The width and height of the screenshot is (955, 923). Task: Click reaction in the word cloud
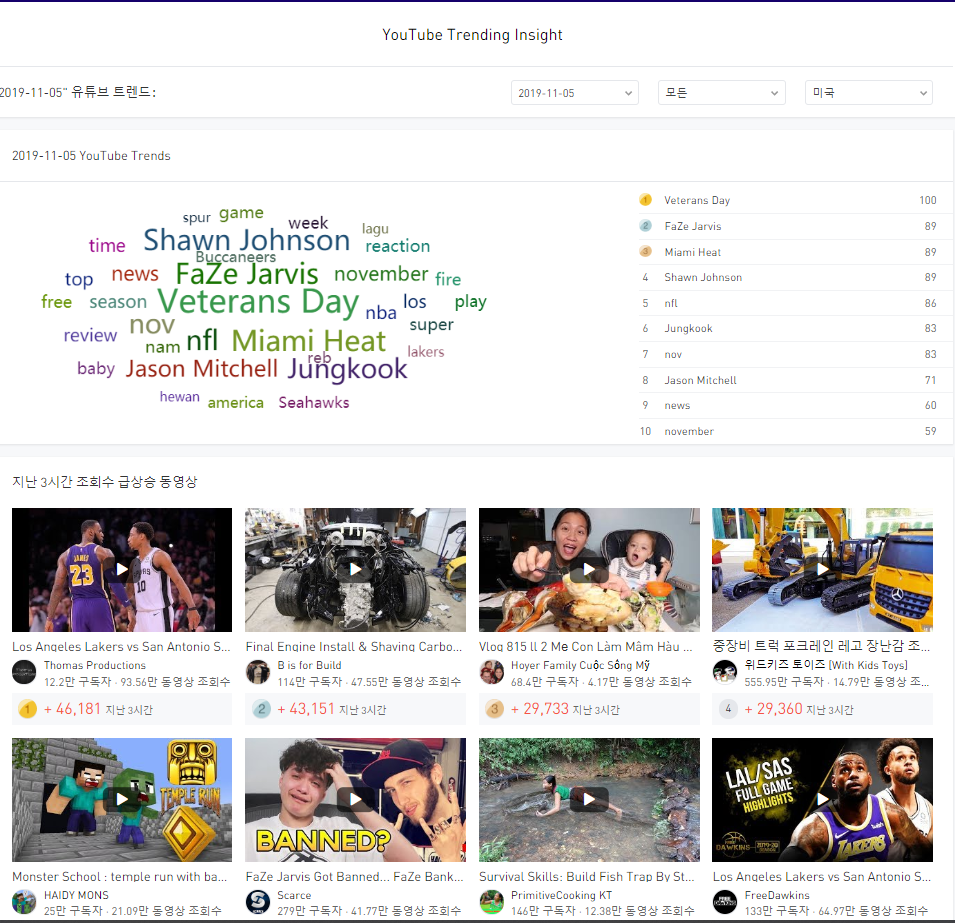click(398, 246)
